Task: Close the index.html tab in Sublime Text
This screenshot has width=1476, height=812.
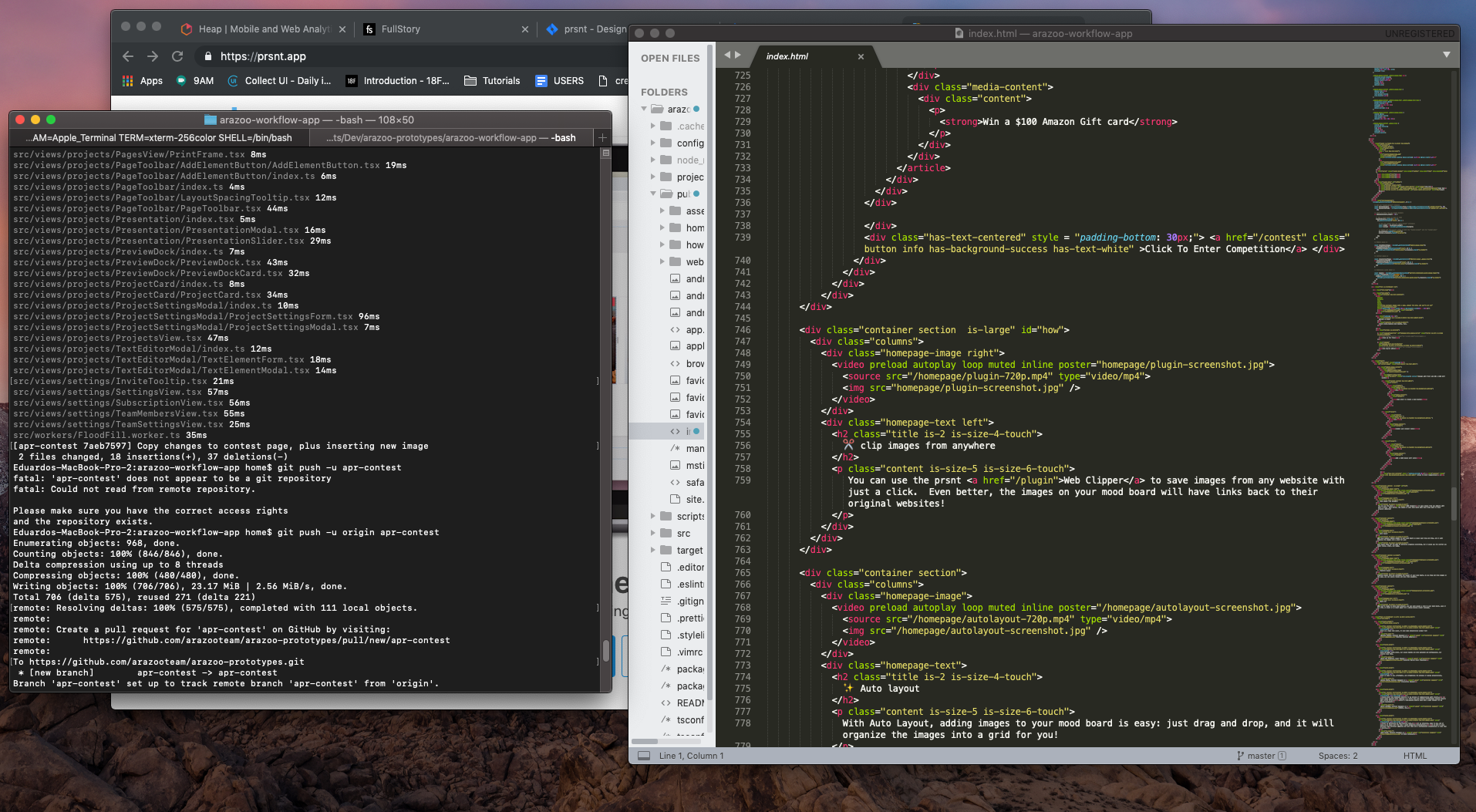Action: click(861, 56)
